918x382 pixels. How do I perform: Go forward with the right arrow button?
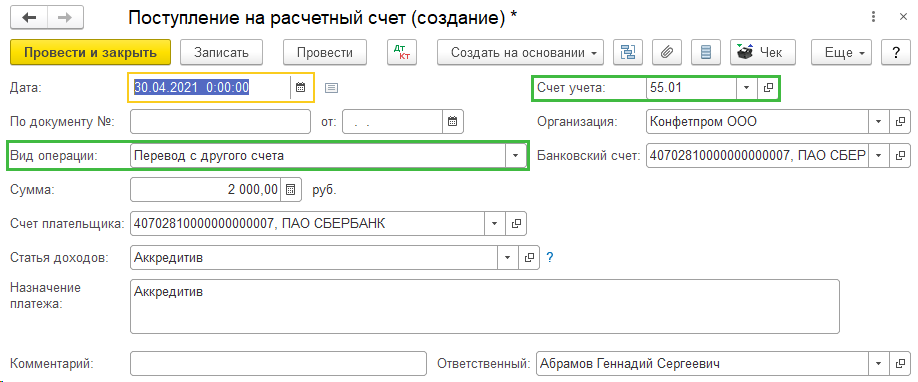click(65, 18)
